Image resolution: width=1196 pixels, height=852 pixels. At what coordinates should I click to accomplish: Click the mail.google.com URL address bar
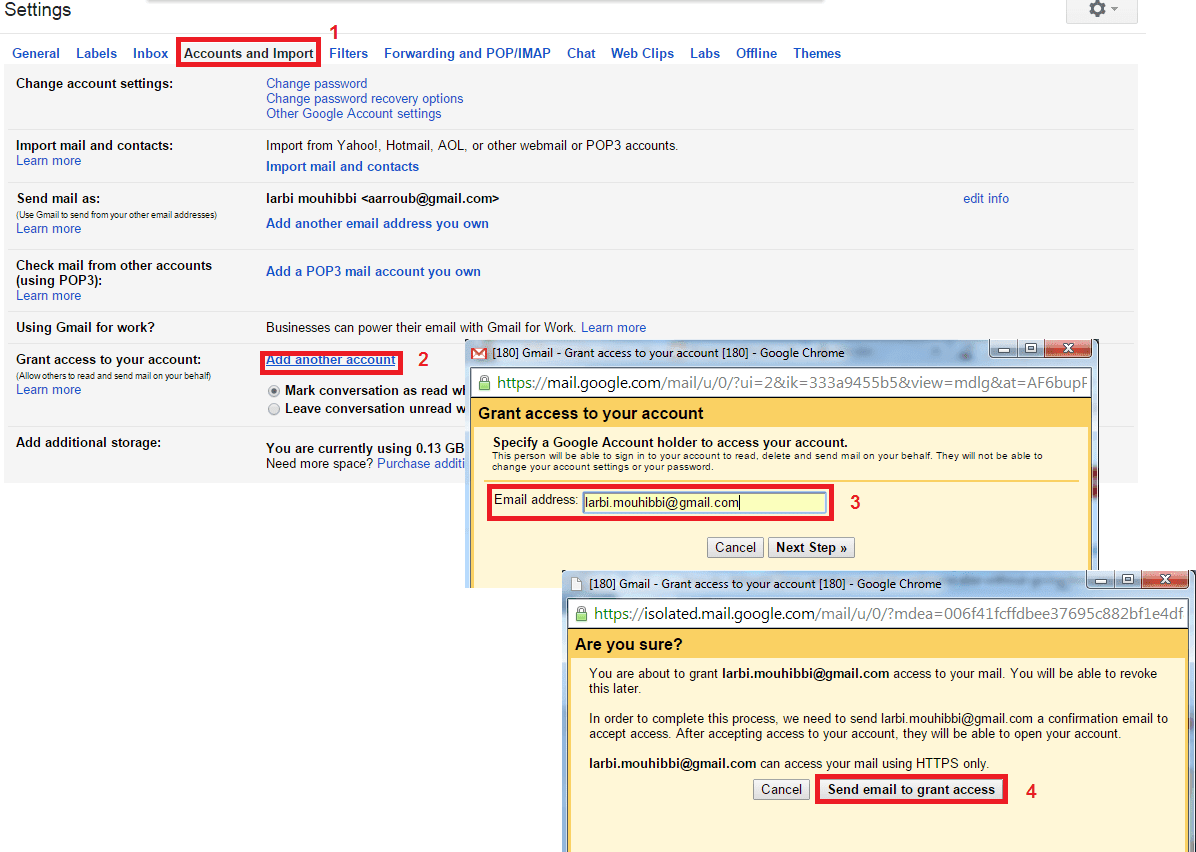(x=781, y=383)
